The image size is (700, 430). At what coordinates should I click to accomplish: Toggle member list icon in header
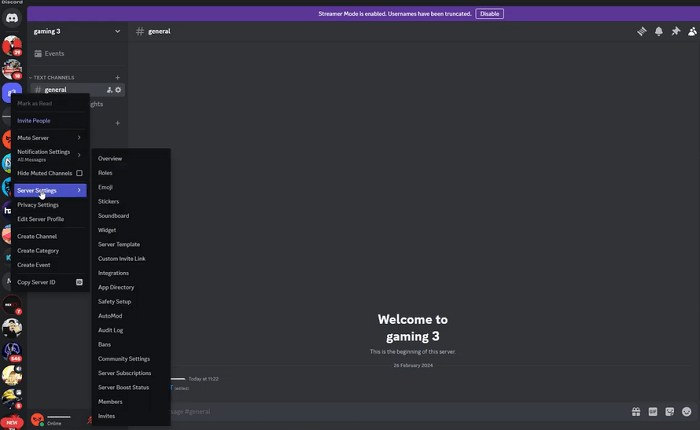coord(692,31)
